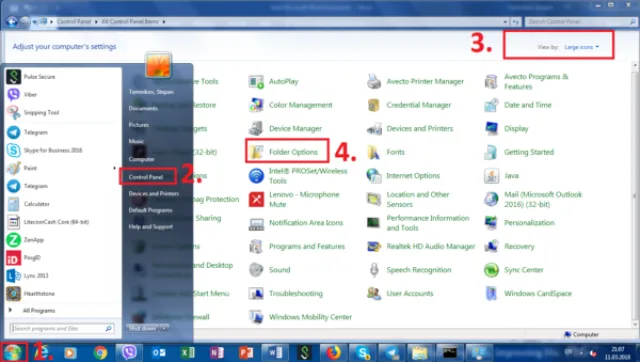This screenshot has height=362, width=640.
Task: Open Default Programs in Start menu
Action: pyautogui.click(x=150, y=210)
